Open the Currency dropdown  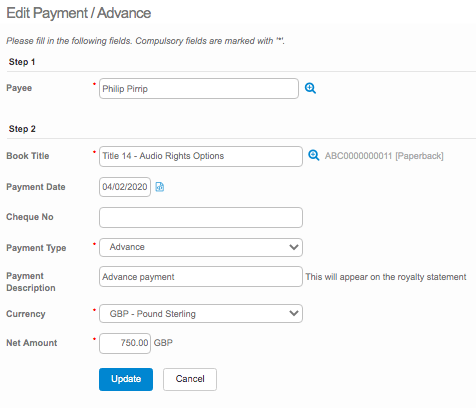tap(201, 313)
